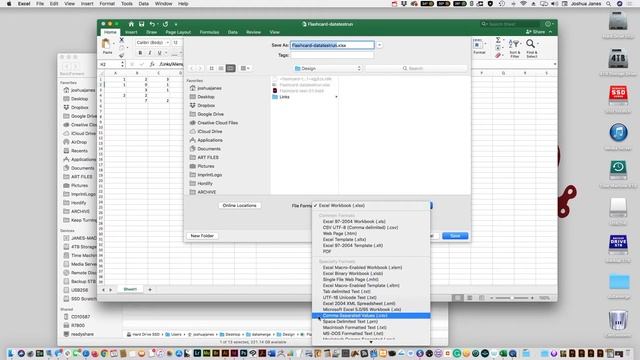
Task: Open Customize Quick Access Toolbar dropdown
Action: pos(176,24)
